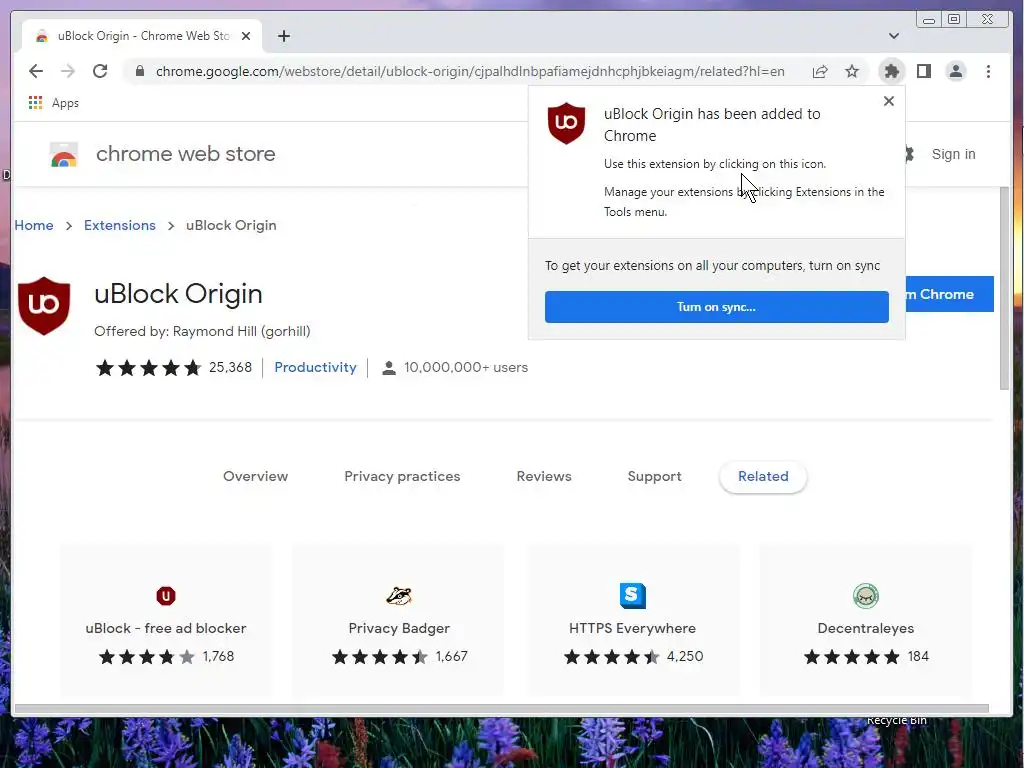Switch to the Overview tab

click(x=255, y=476)
